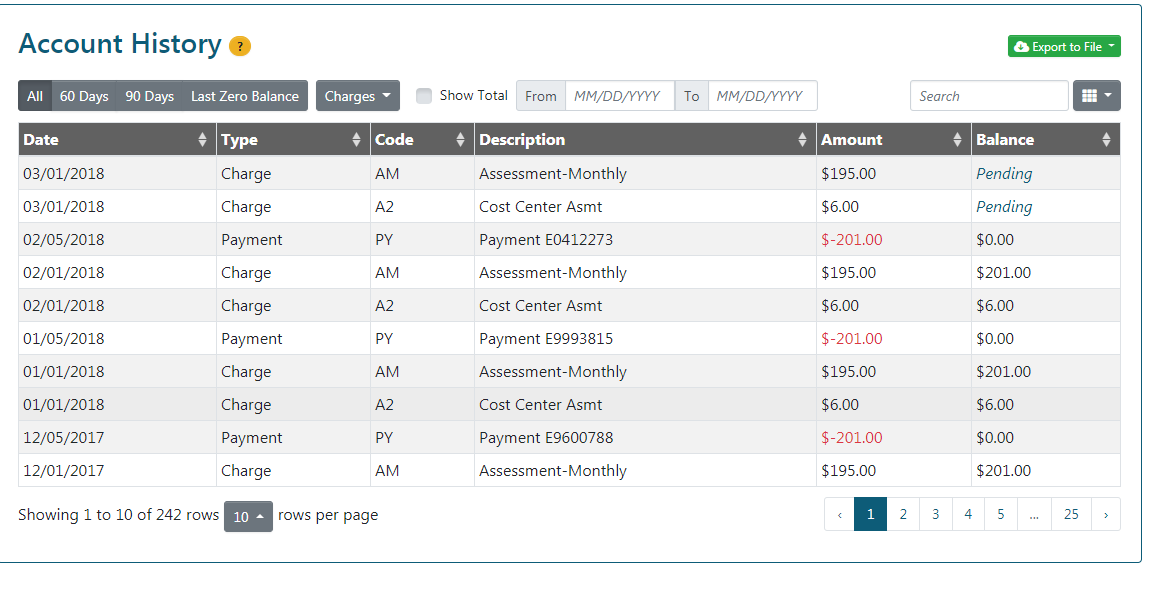Sort by Balance column sort icon
1149x605 pixels.
[1106, 140]
